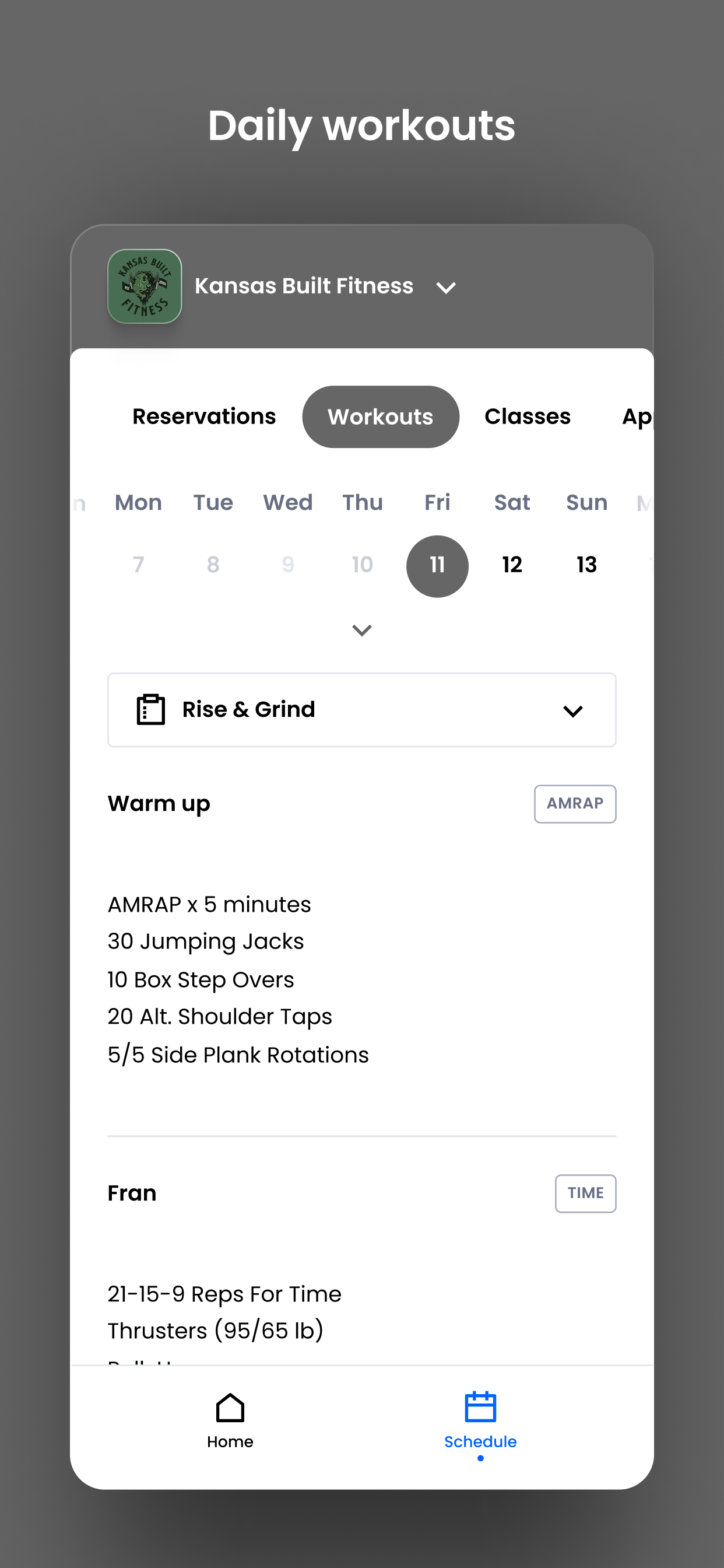Tap the Mon weekday label
The height and width of the screenshot is (1568, 724).
138,503
